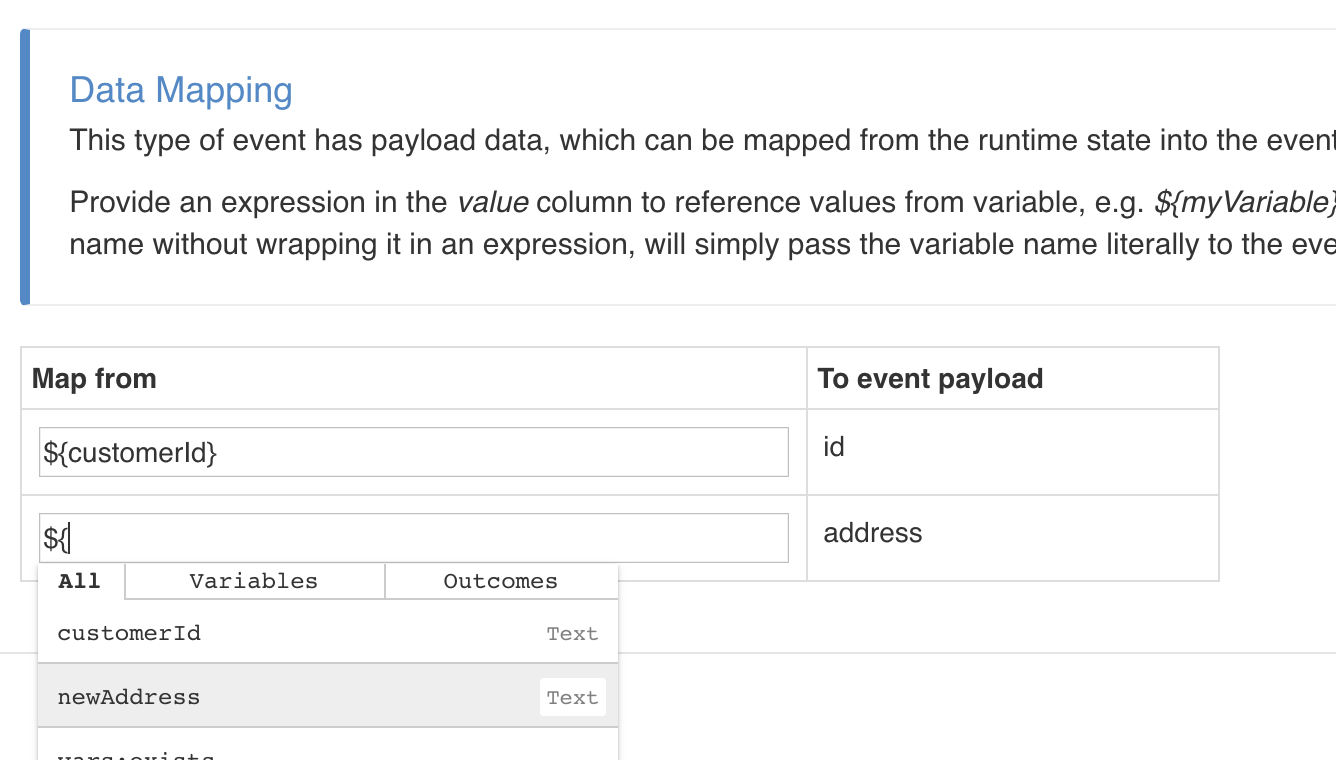
Task: Pick customerId from the suggestion list
Action: pos(129,633)
